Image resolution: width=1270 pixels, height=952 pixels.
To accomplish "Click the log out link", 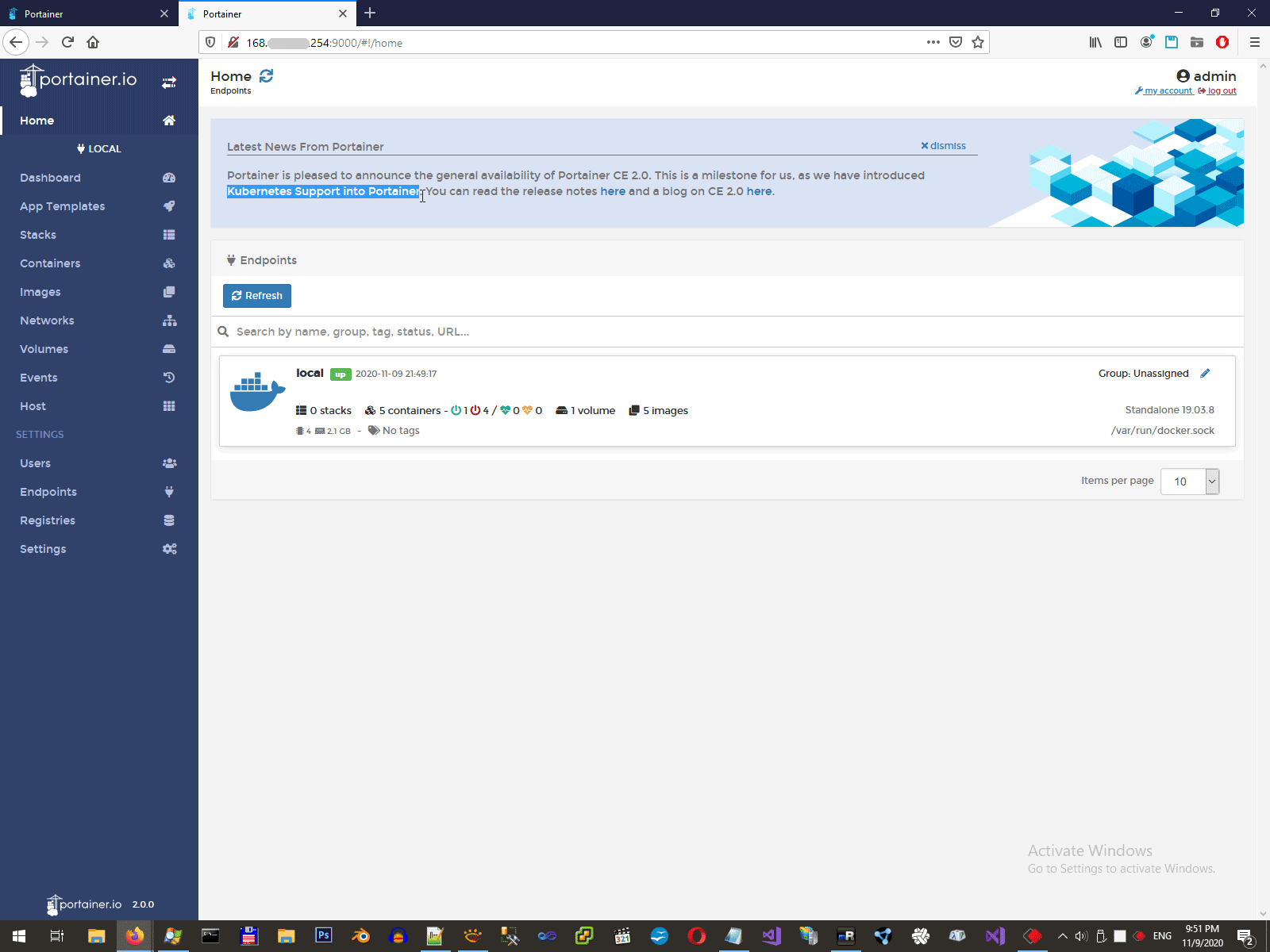I will 1218,91.
